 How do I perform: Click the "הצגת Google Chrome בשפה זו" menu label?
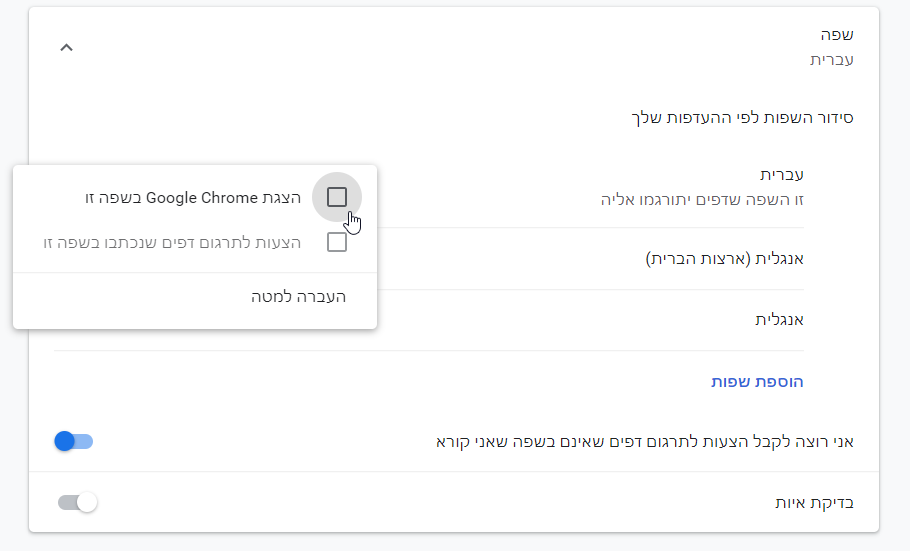pyautogui.click(x=193, y=198)
